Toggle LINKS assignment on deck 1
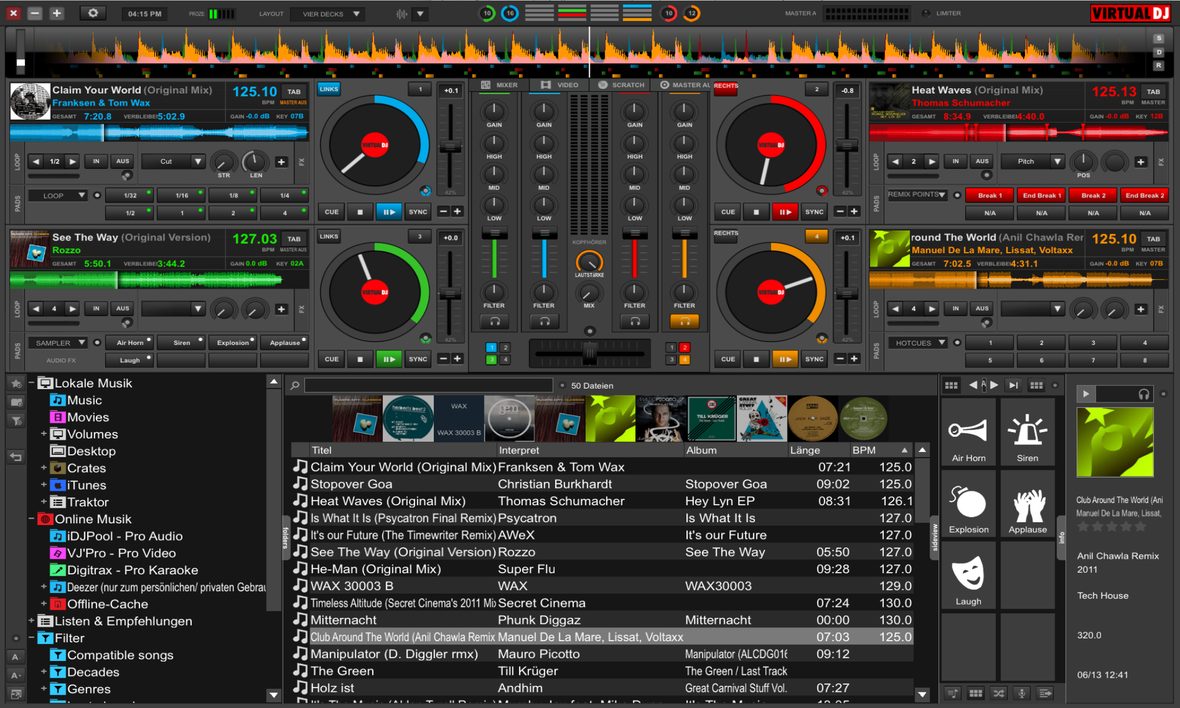Screen dimensions: 1180x708 [329, 89]
